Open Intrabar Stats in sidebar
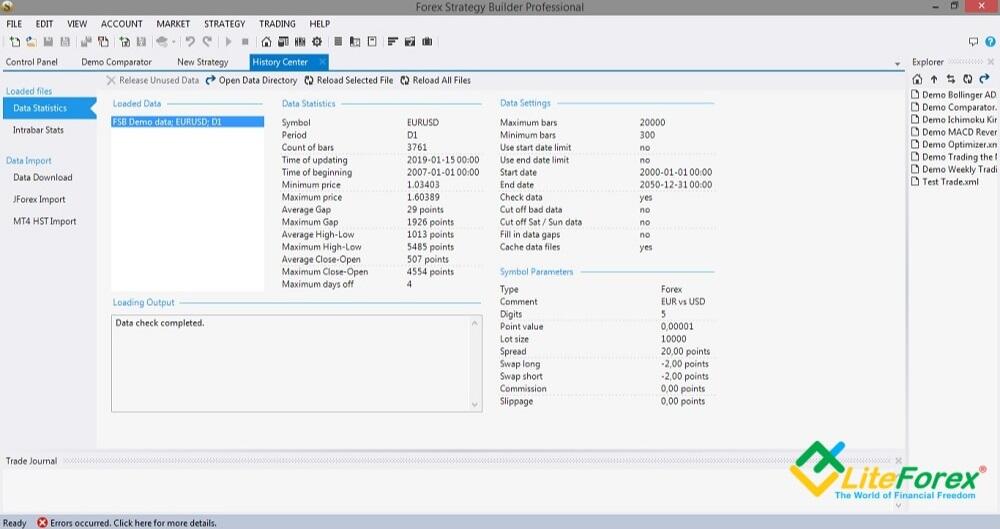Image resolution: width=1000 pixels, height=529 pixels. pos(38,130)
